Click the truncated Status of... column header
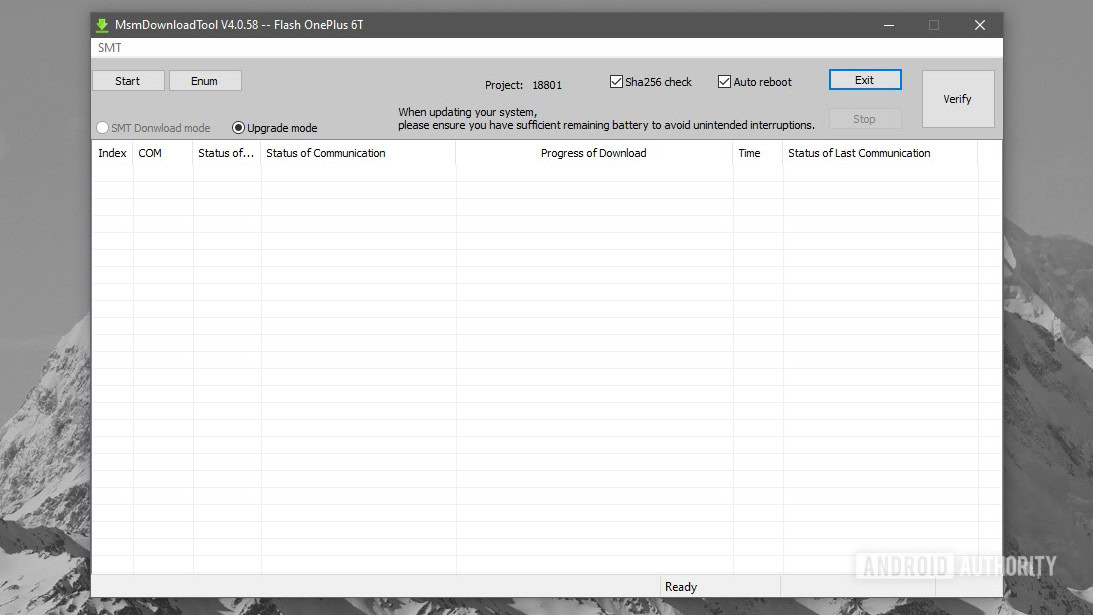 pos(227,153)
